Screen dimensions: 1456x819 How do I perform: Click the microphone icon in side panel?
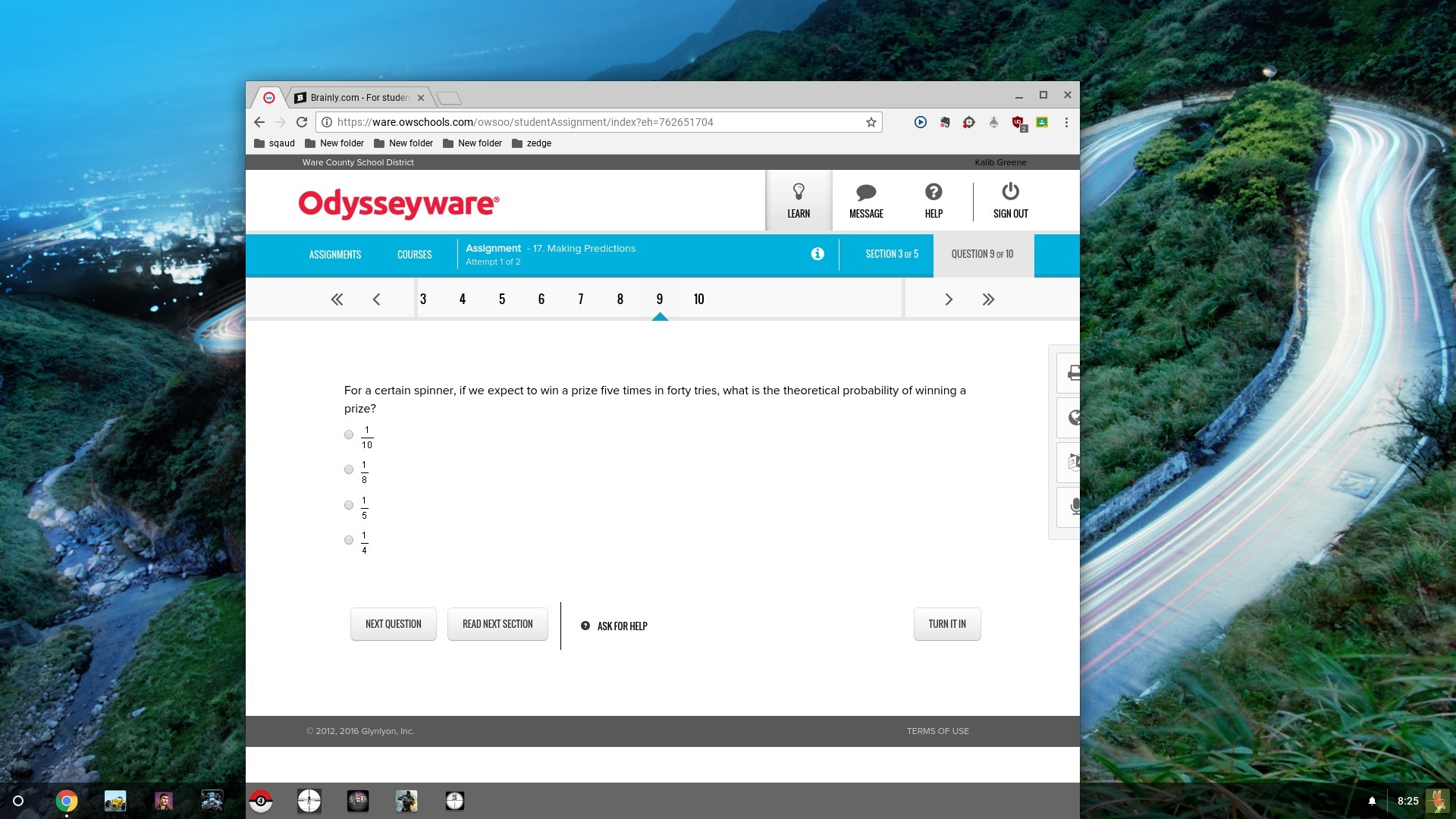[1074, 507]
